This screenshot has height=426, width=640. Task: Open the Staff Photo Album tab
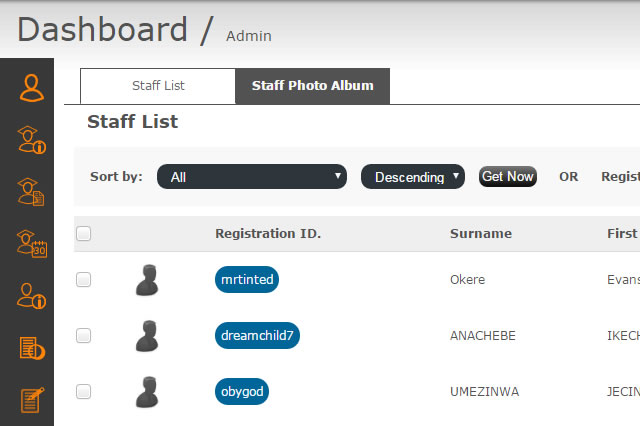tap(312, 86)
